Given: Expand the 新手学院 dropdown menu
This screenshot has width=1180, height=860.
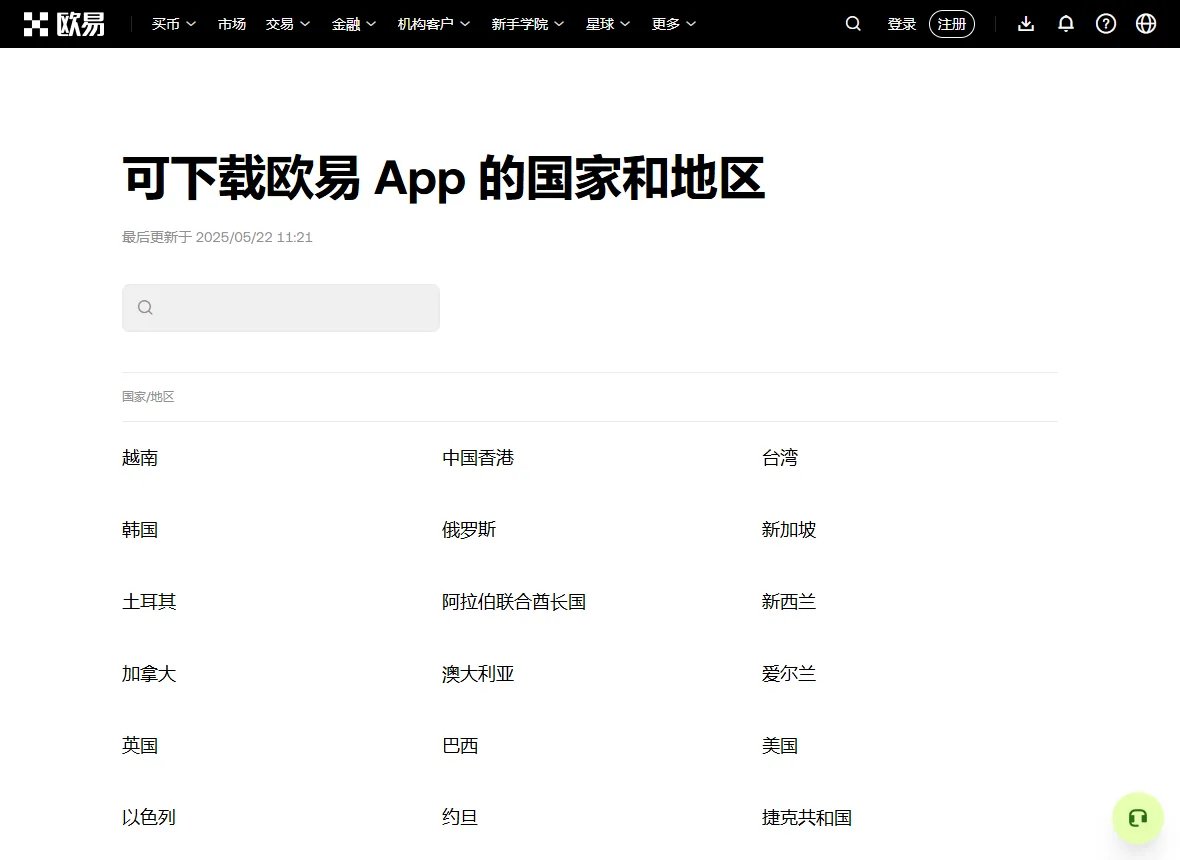Looking at the screenshot, I should pyautogui.click(x=528, y=24).
